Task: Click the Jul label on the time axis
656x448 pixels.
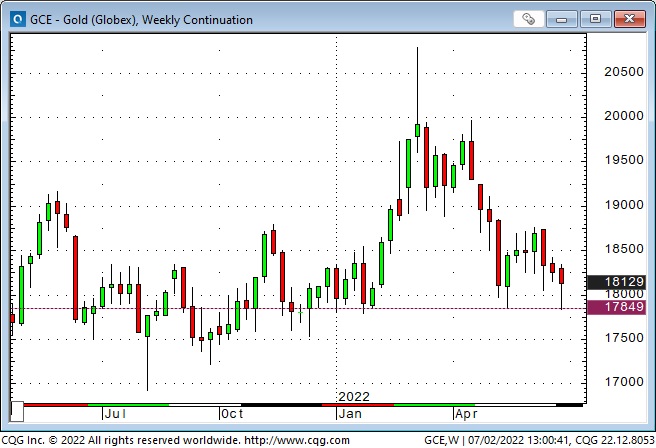Action: pyautogui.click(x=115, y=414)
